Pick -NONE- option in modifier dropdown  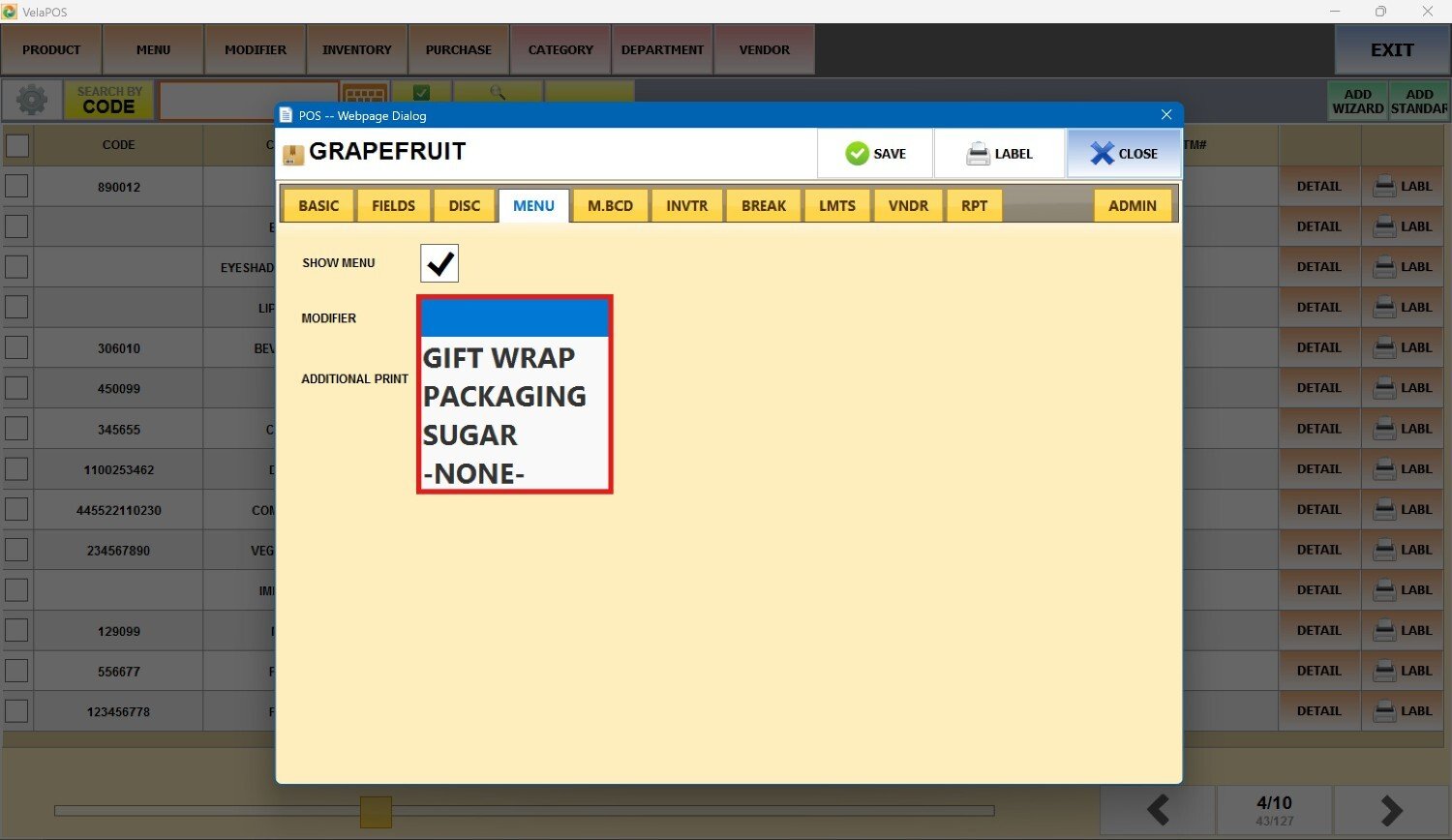click(474, 474)
